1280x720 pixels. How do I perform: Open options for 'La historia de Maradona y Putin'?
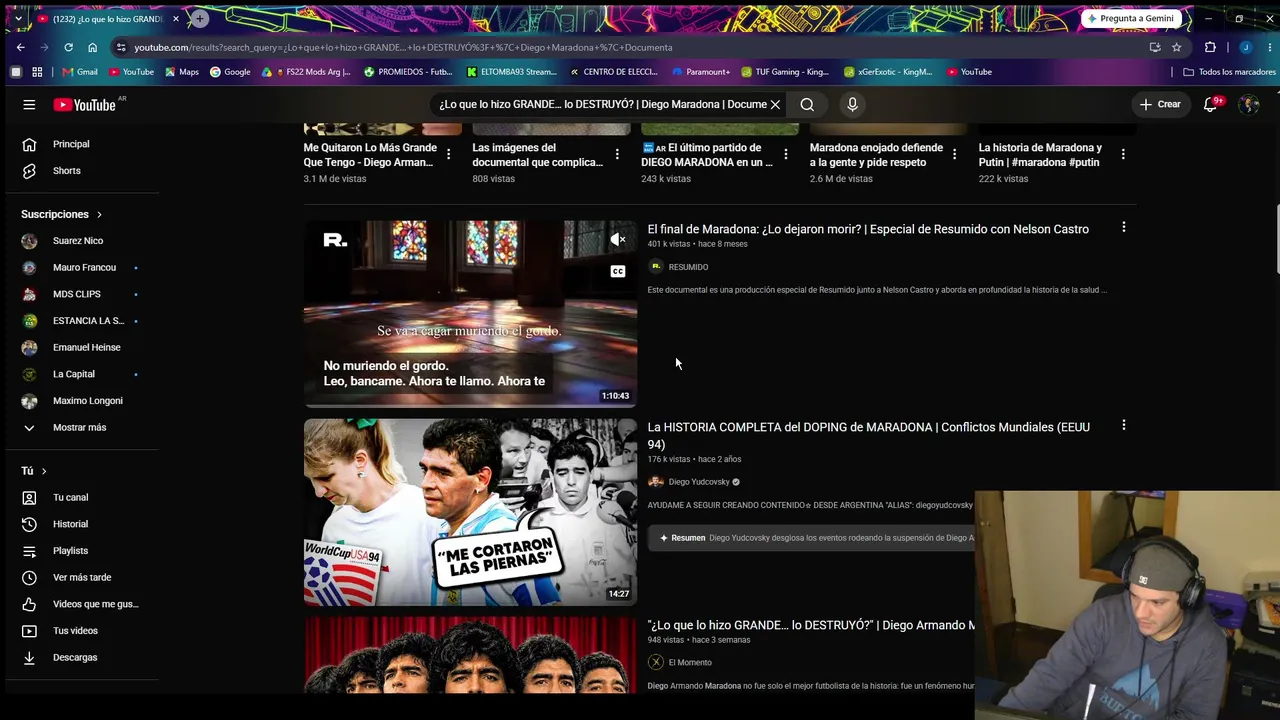tap(1123, 154)
